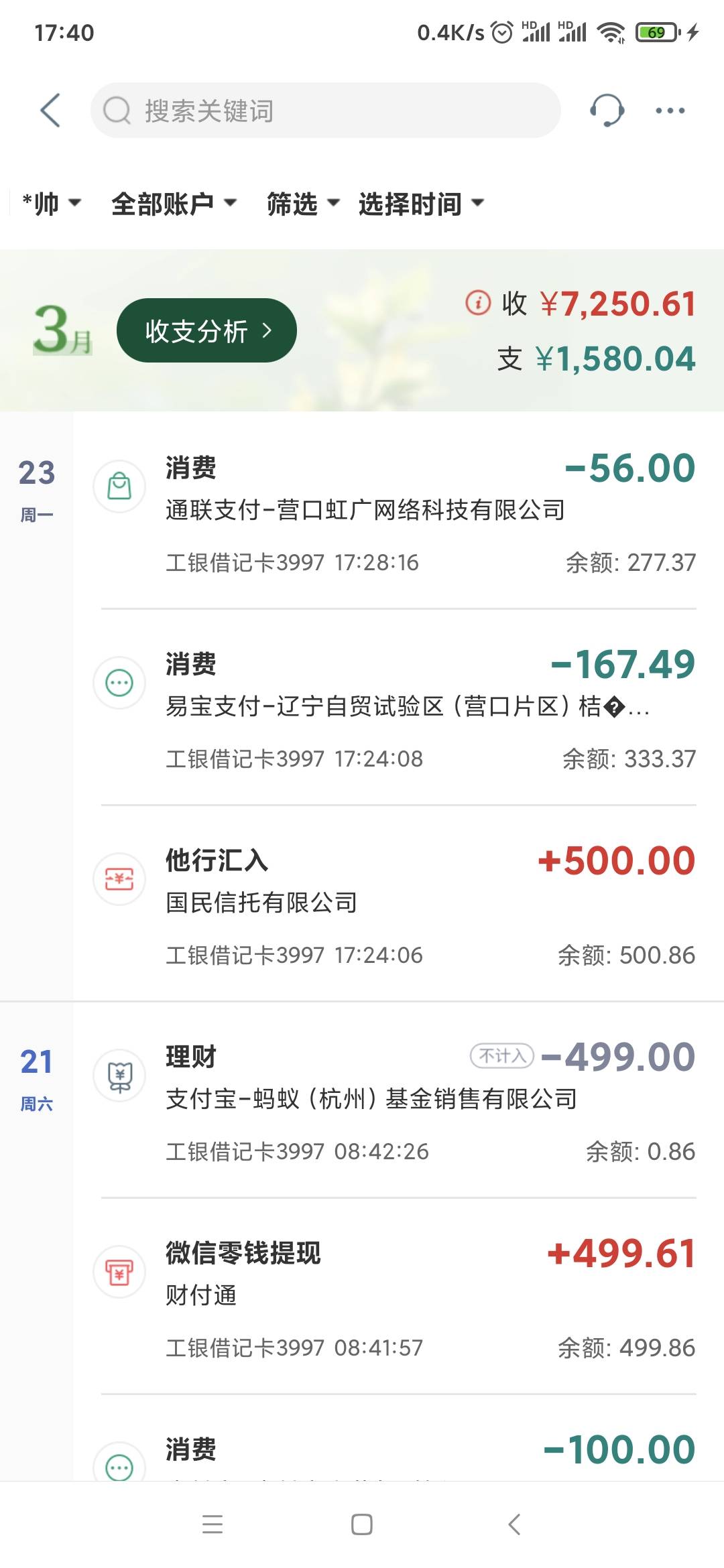The image size is (724, 1568).
Task: Tap the 不计入 tag on 理财 entry
Action: pos(502,1057)
